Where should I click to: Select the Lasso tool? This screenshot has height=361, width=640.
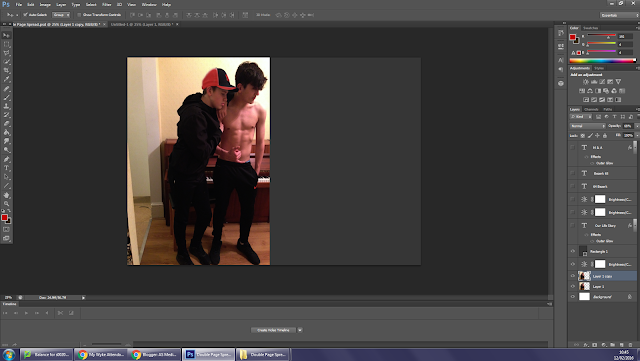click(7, 53)
